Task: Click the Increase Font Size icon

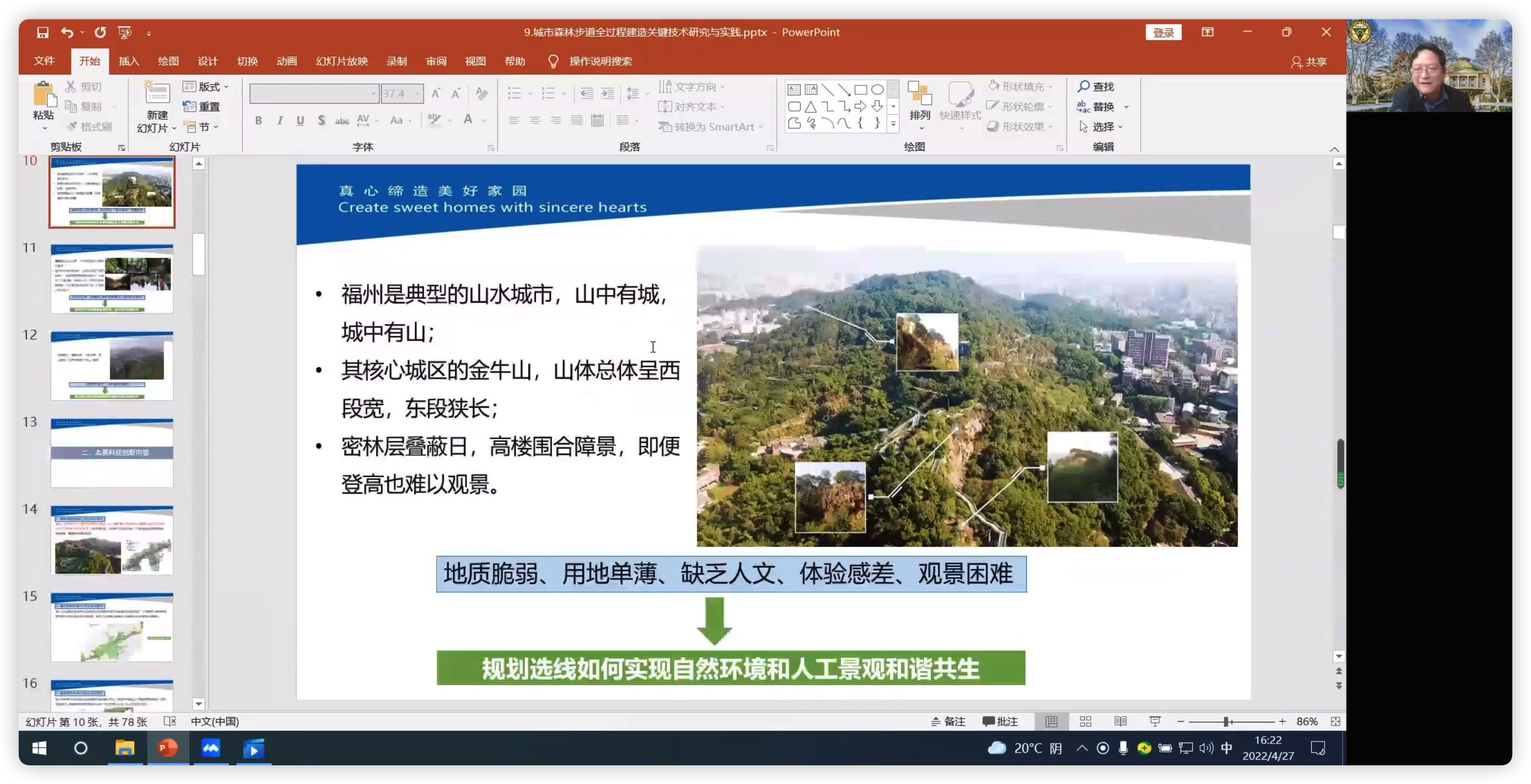Action: 436,93
